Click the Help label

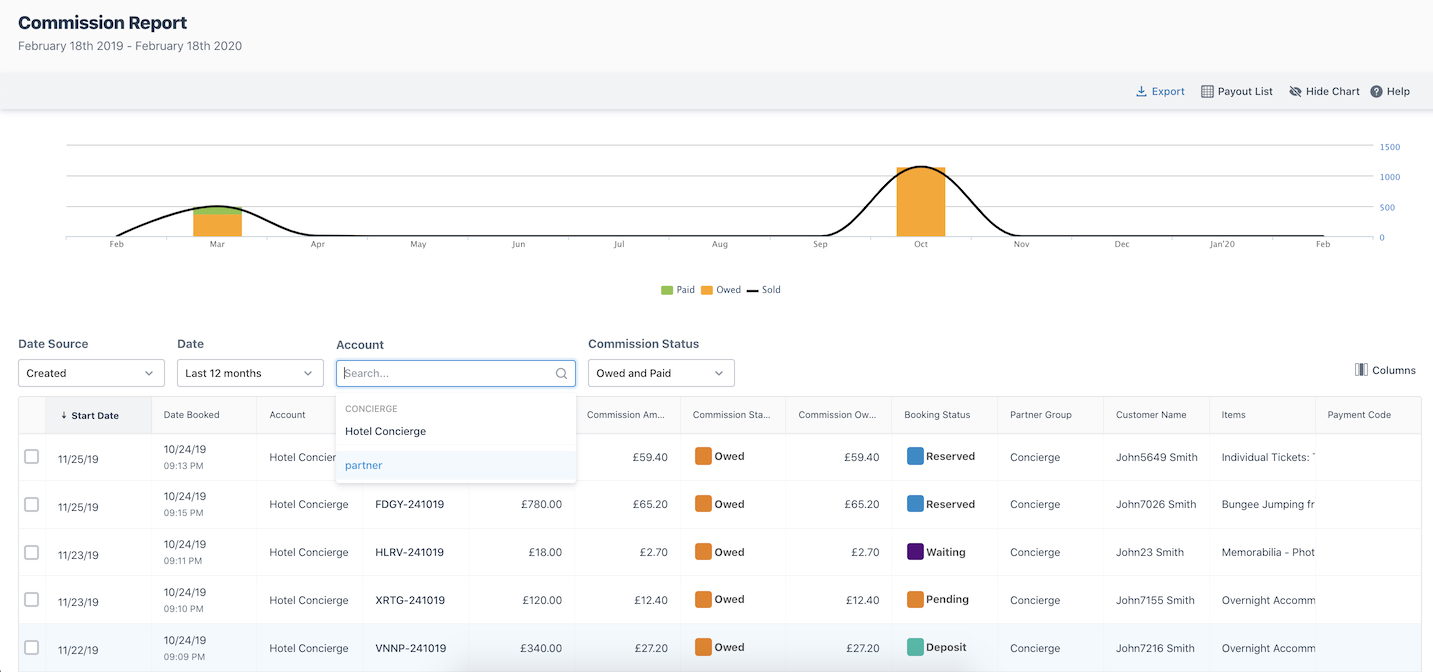tap(1398, 91)
